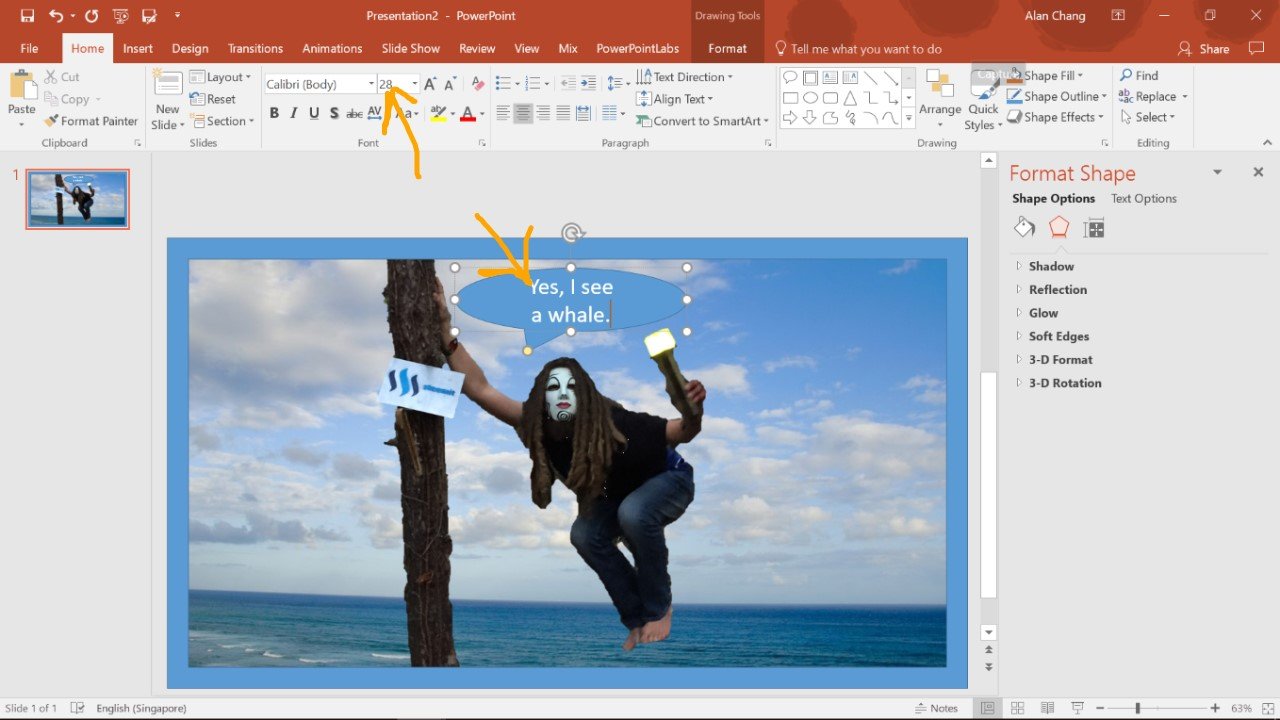Click Decrease List Level icon

pos(568,84)
